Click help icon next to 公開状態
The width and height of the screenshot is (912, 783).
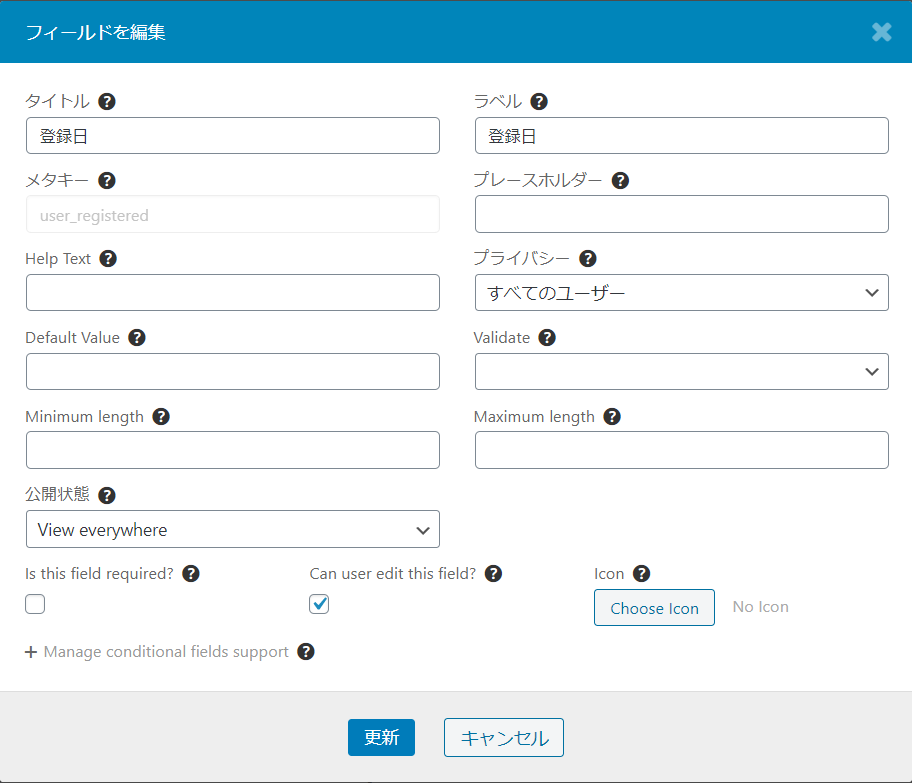(106, 496)
